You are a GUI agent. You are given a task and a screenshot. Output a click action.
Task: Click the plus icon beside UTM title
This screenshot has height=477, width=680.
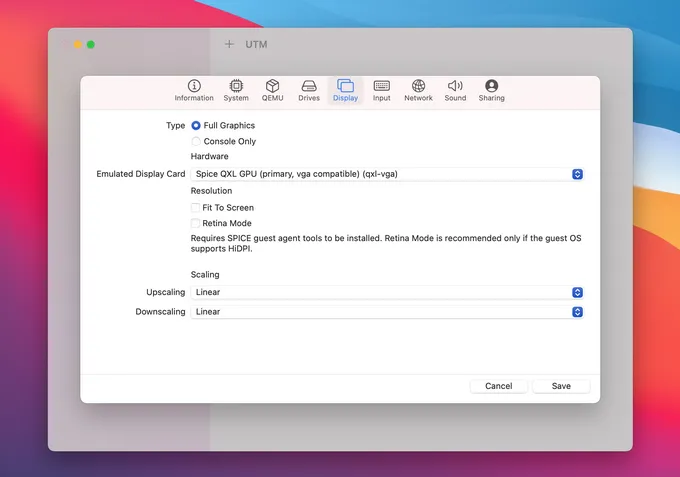(229, 44)
